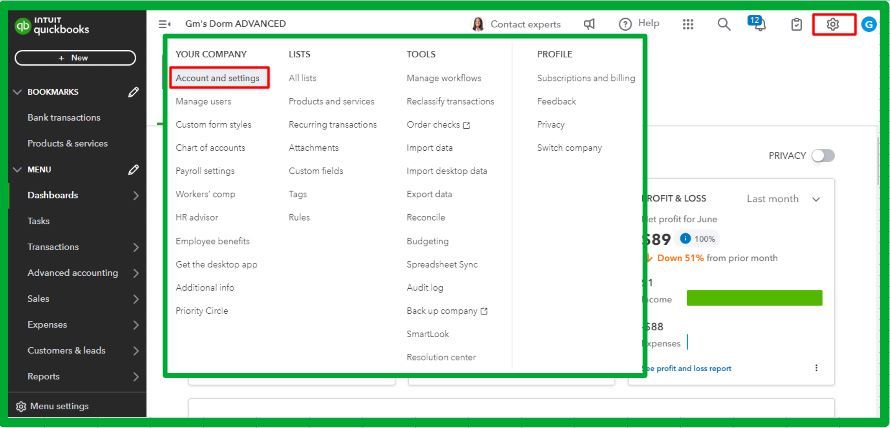The image size is (890, 428).
Task: Open Back up company
Action: pyautogui.click(x=447, y=310)
